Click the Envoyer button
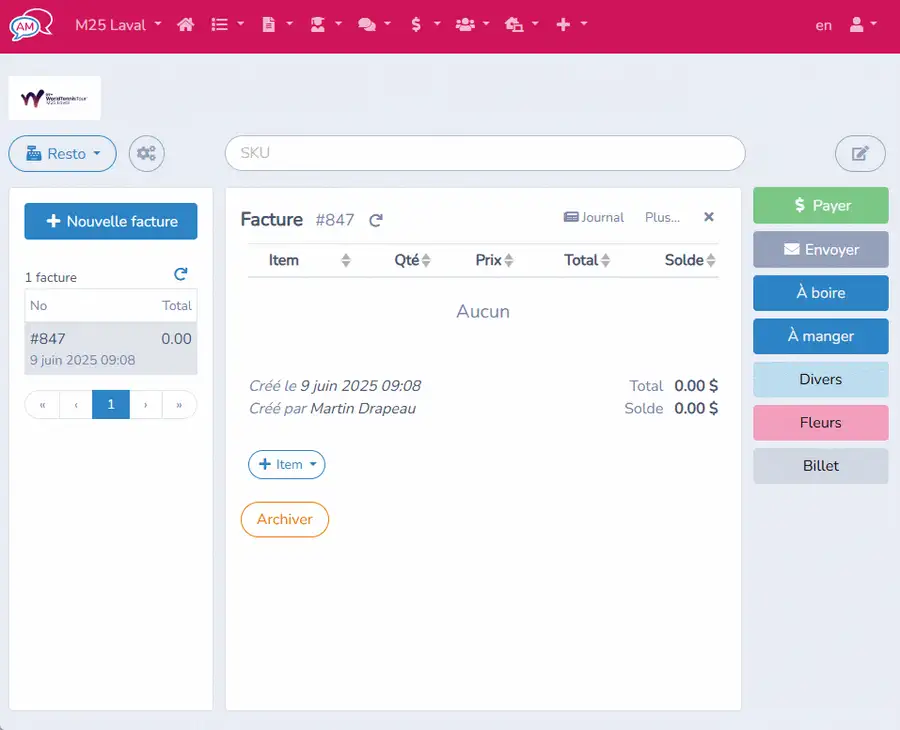 click(x=821, y=249)
